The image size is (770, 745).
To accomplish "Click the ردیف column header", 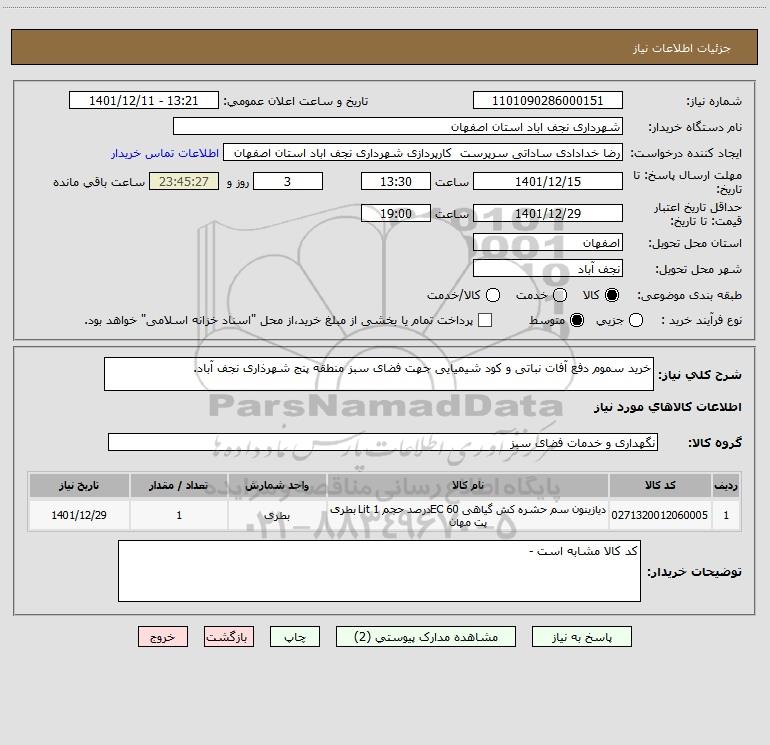I will click(x=726, y=485).
